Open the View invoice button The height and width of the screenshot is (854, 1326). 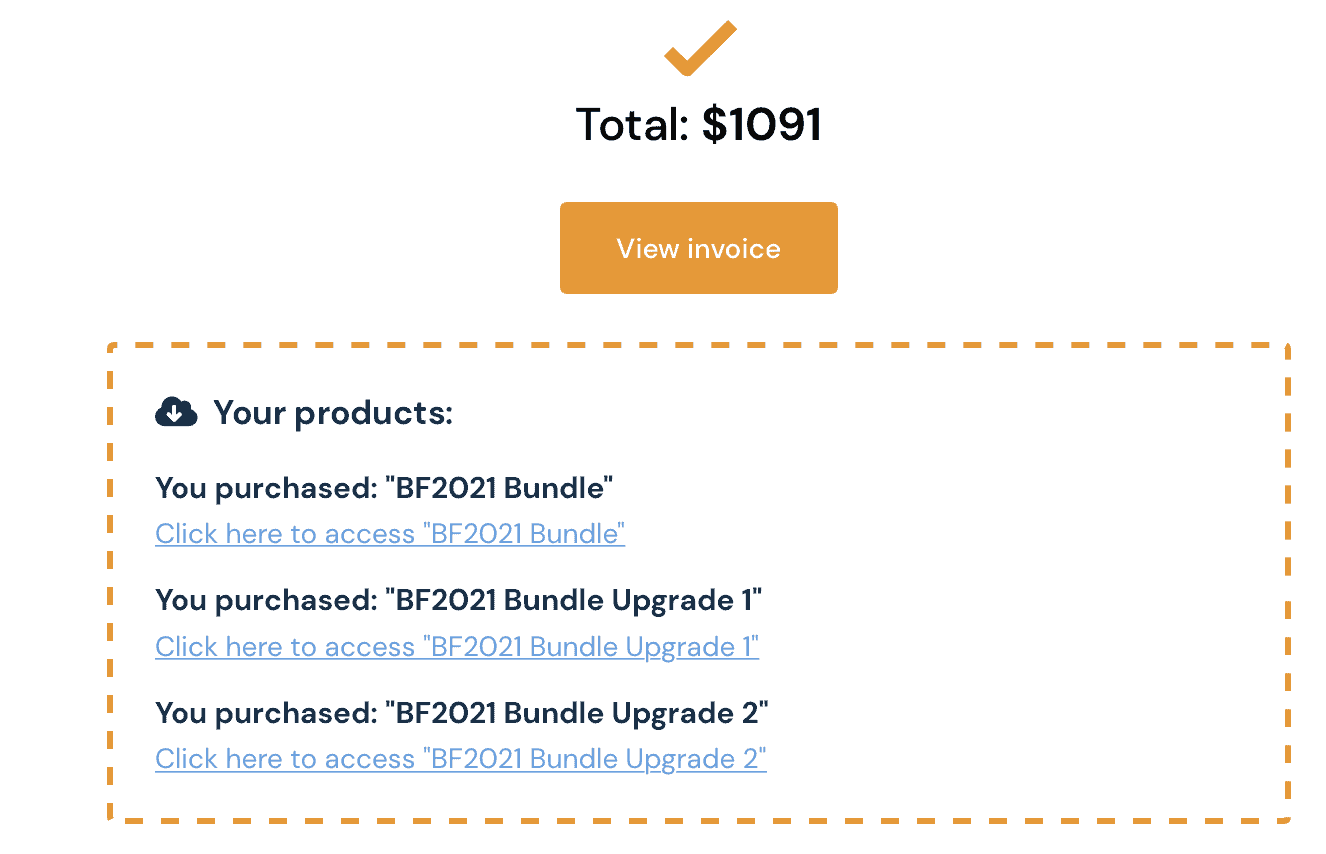click(698, 248)
